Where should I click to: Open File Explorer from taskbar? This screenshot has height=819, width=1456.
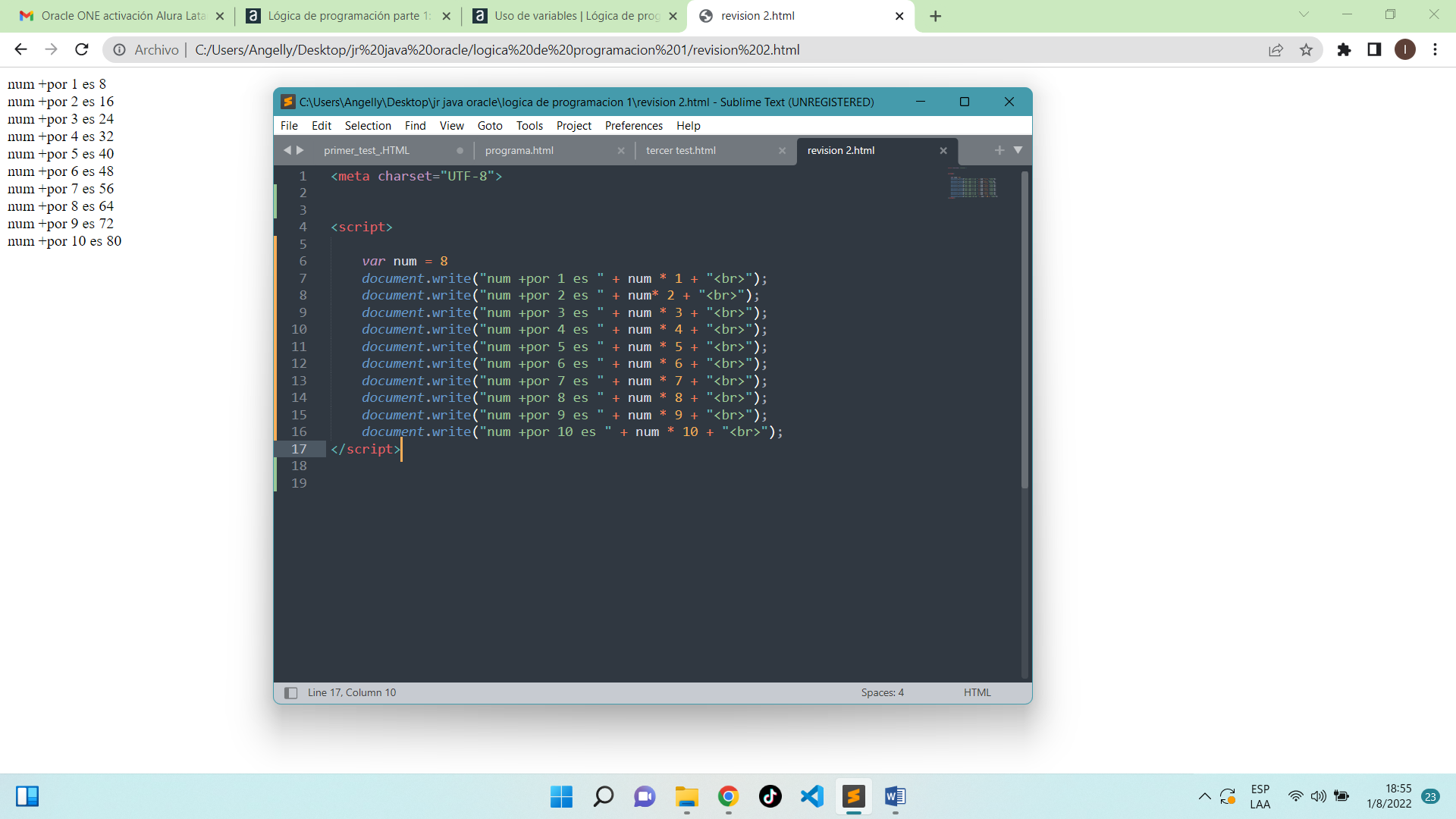[686, 796]
